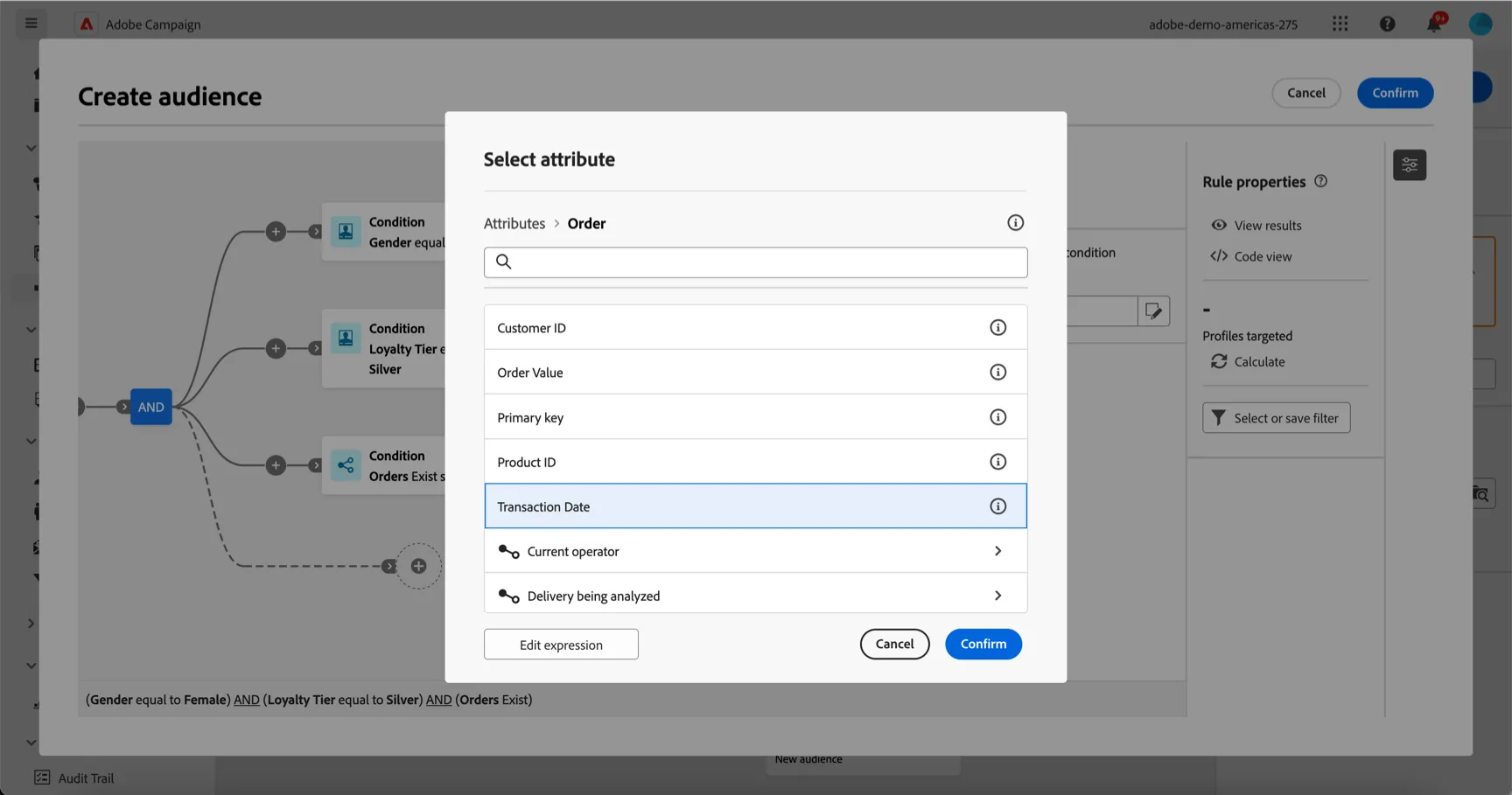The height and width of the screenshot is (795, 1512).
Task: Select the Orders Exist condition node
Action: tap(385, 465)
